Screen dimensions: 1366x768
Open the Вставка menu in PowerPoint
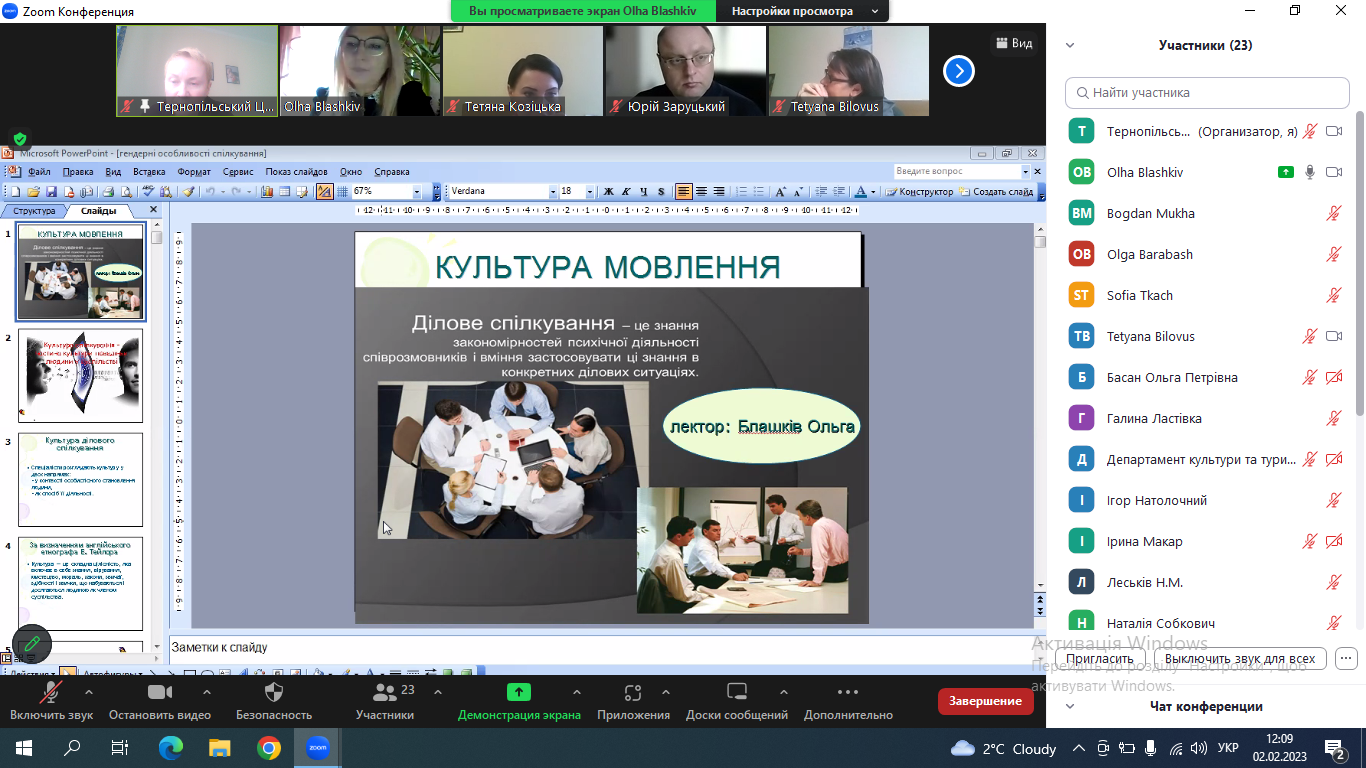pos(149,172)
